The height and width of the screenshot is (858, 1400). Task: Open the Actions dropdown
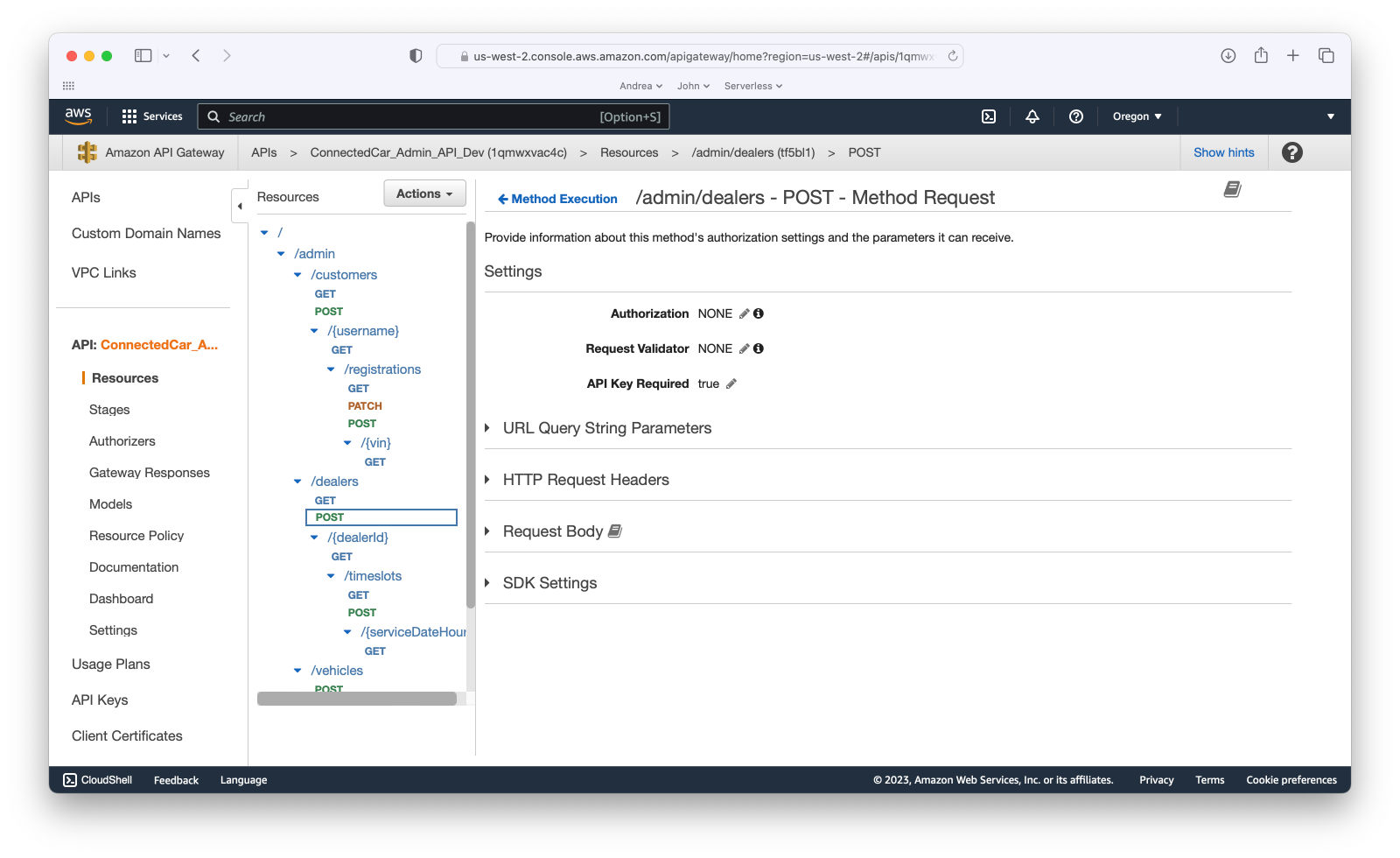424,193
